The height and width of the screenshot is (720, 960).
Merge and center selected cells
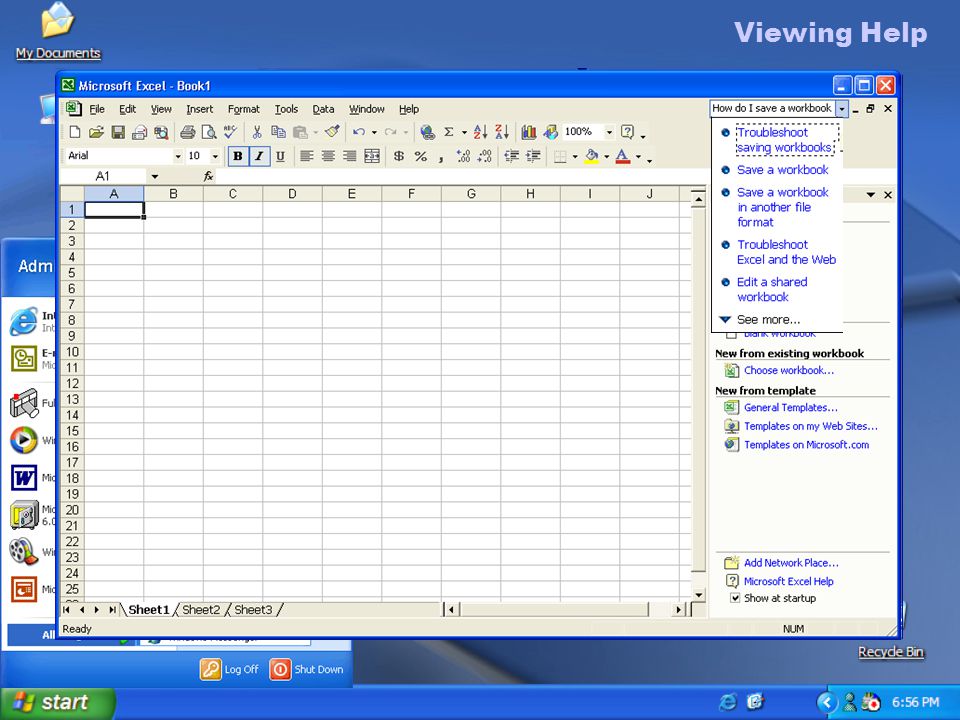click(372, 156)
